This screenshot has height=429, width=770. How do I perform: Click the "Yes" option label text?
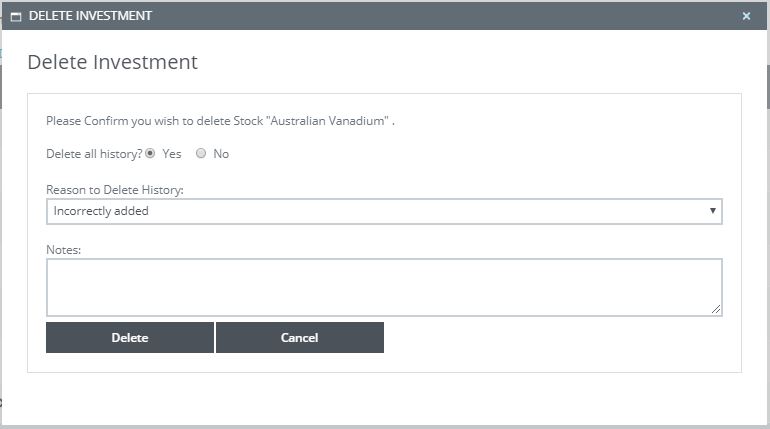(171, 154)
